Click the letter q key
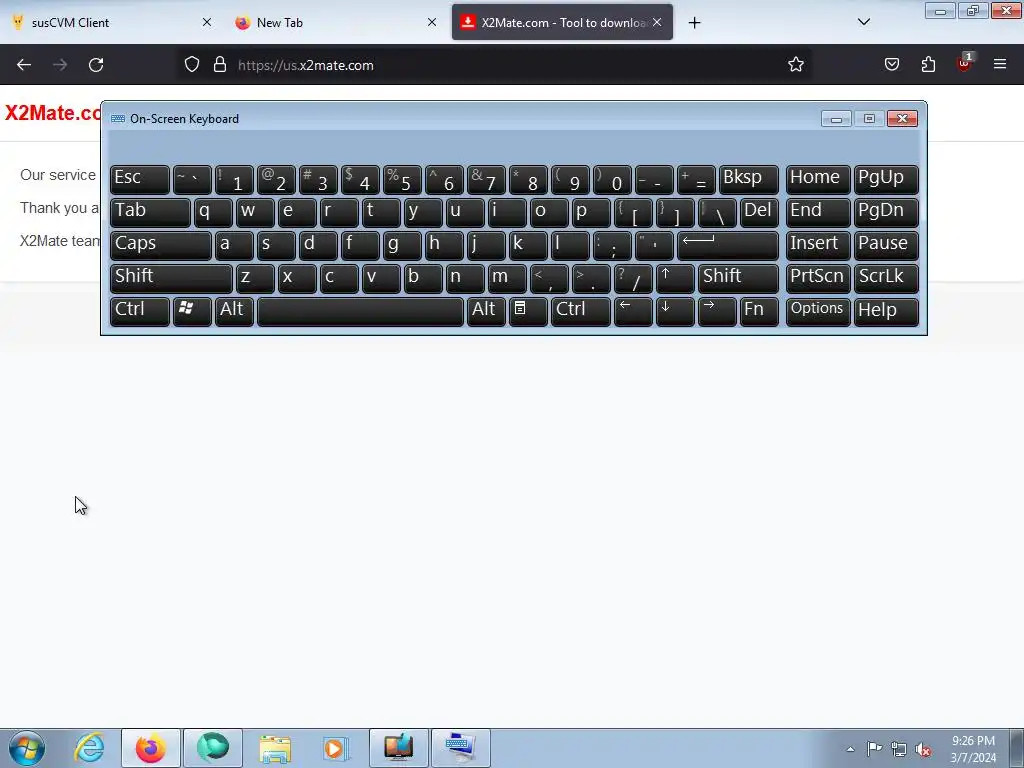Image resolution: width=1024 pixels, height=768 pixels. tap(213, 212)
